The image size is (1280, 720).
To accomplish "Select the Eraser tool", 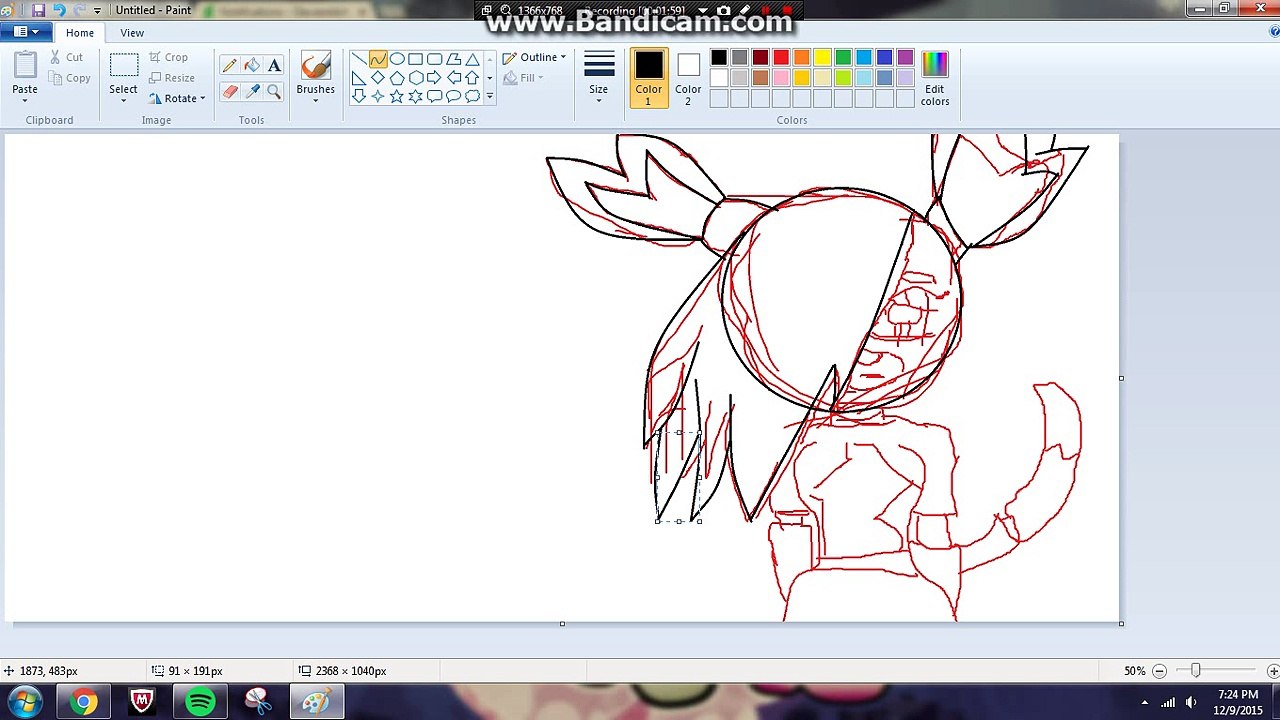I will pyautogui.click(x=230, y=92).
